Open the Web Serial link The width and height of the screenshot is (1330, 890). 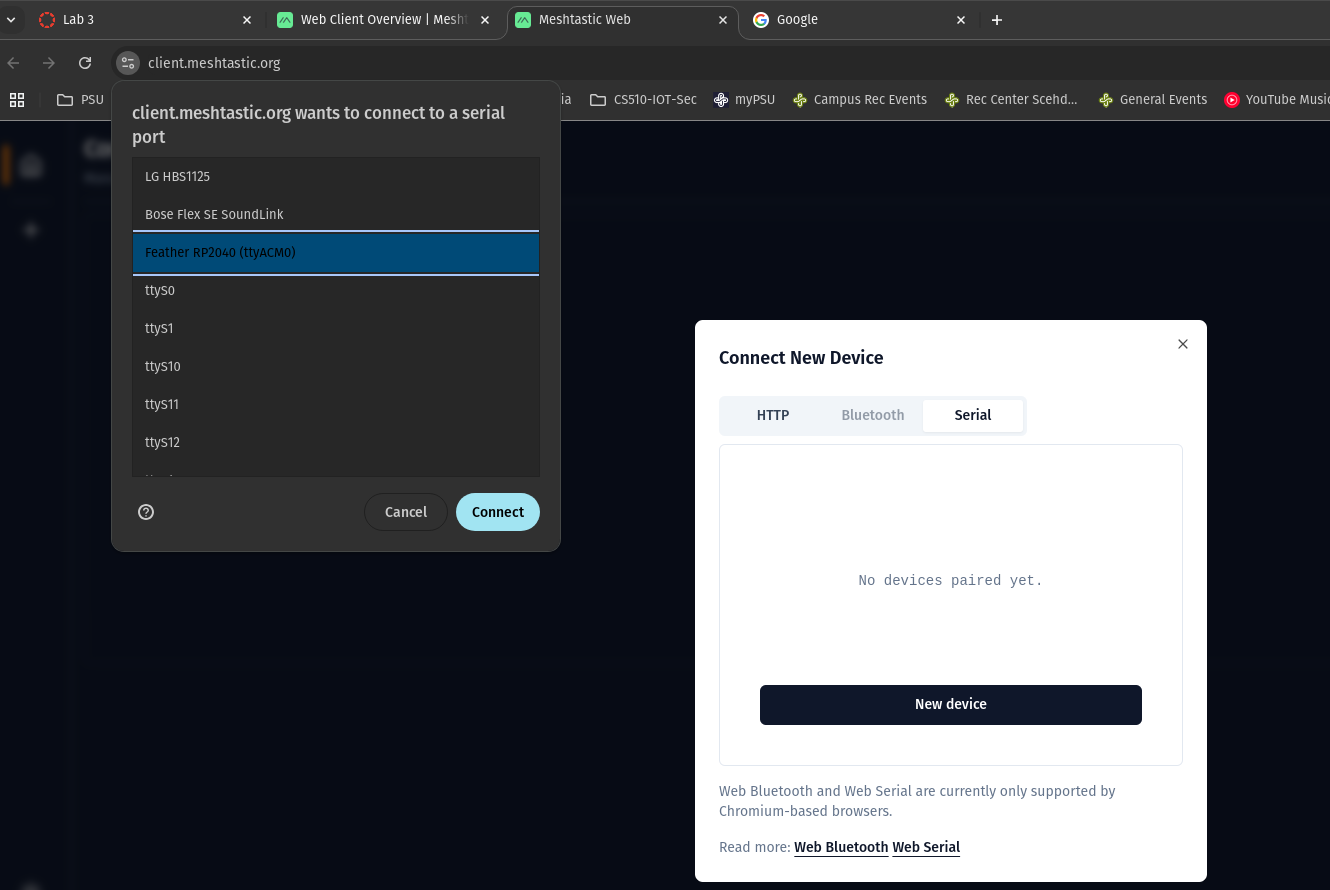926,847
